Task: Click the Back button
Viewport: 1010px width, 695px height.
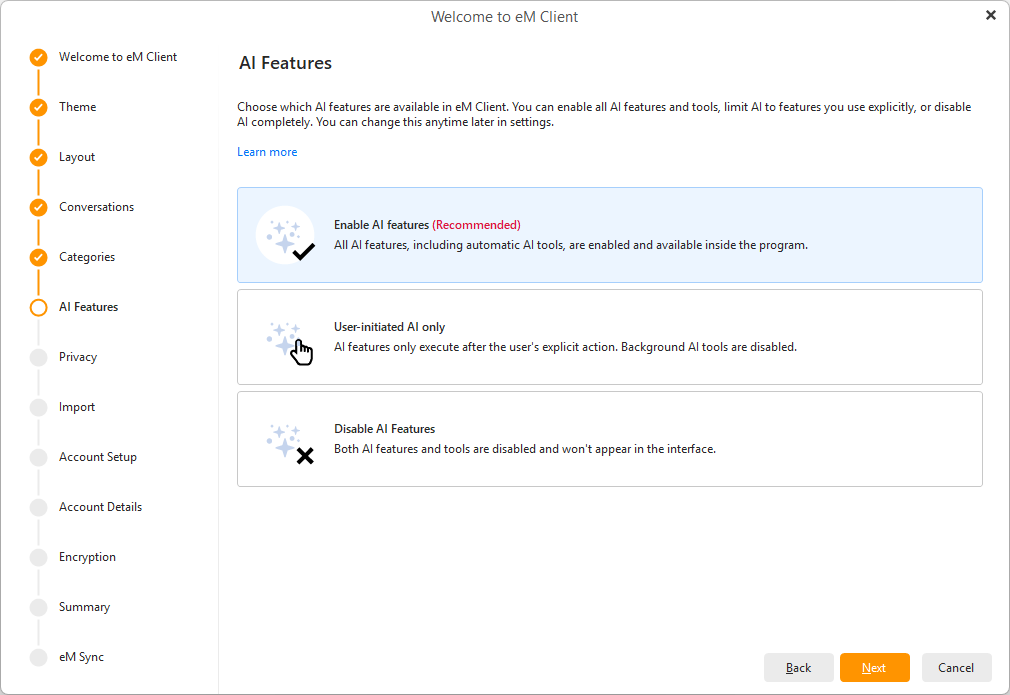Action: pos(798,667)
